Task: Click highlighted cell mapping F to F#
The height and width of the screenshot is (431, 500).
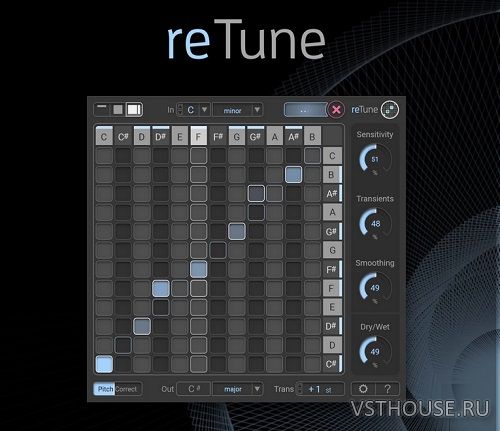Action: point(199,269)
